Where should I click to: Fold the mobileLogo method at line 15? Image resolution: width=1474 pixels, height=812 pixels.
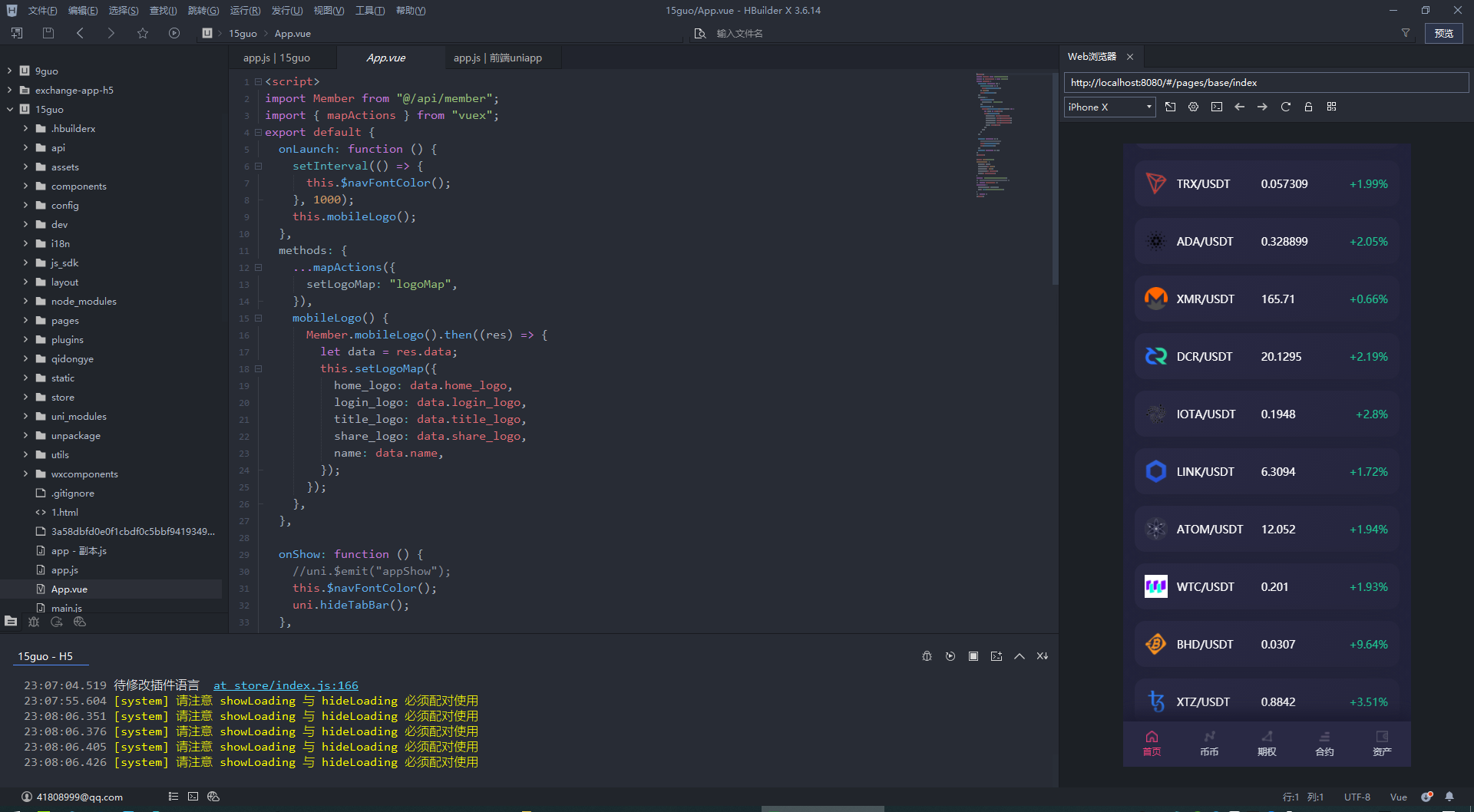coord(259,318)
